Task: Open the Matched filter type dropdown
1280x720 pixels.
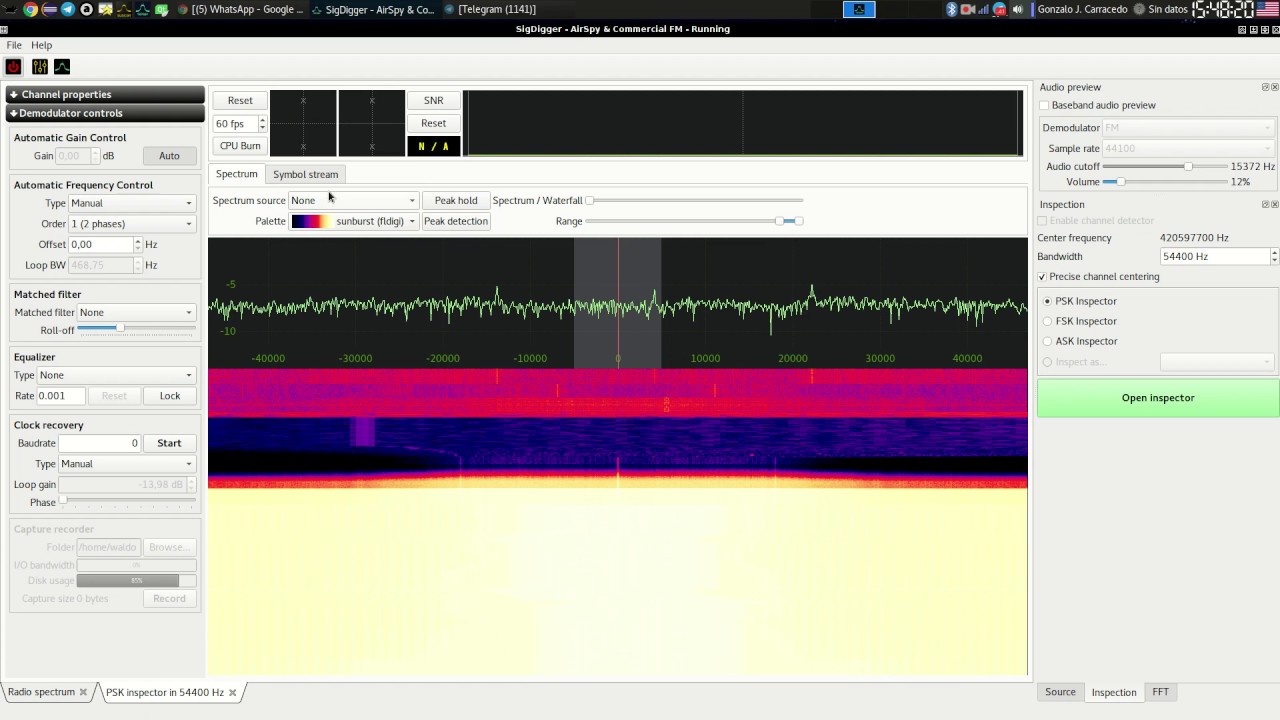Action: 135,313
